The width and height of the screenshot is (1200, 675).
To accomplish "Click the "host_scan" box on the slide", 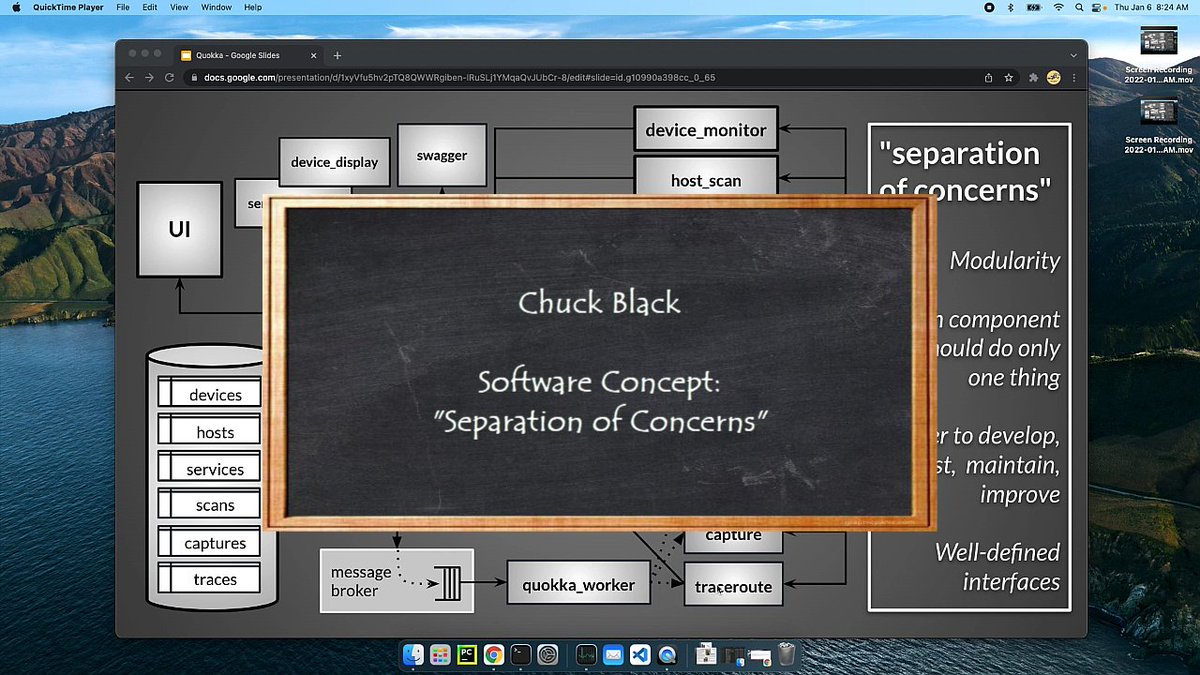I will point(706,176).
